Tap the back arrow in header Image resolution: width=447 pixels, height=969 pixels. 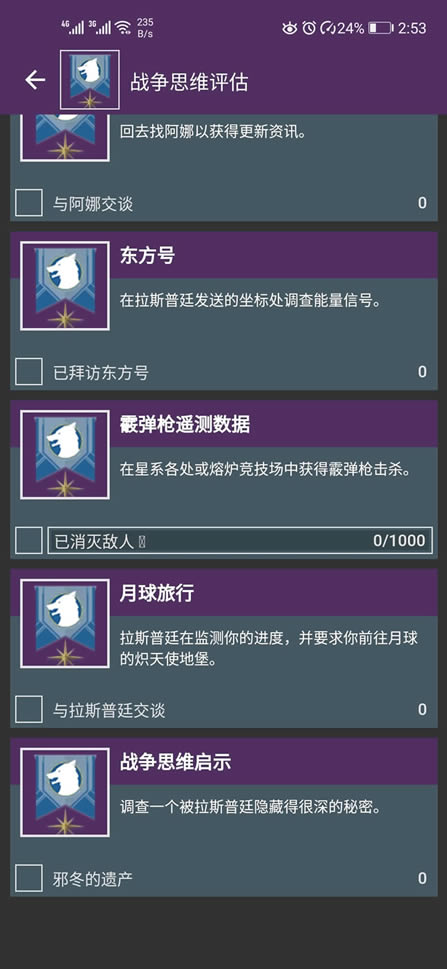pyautogui.click(x=35, y=80)
